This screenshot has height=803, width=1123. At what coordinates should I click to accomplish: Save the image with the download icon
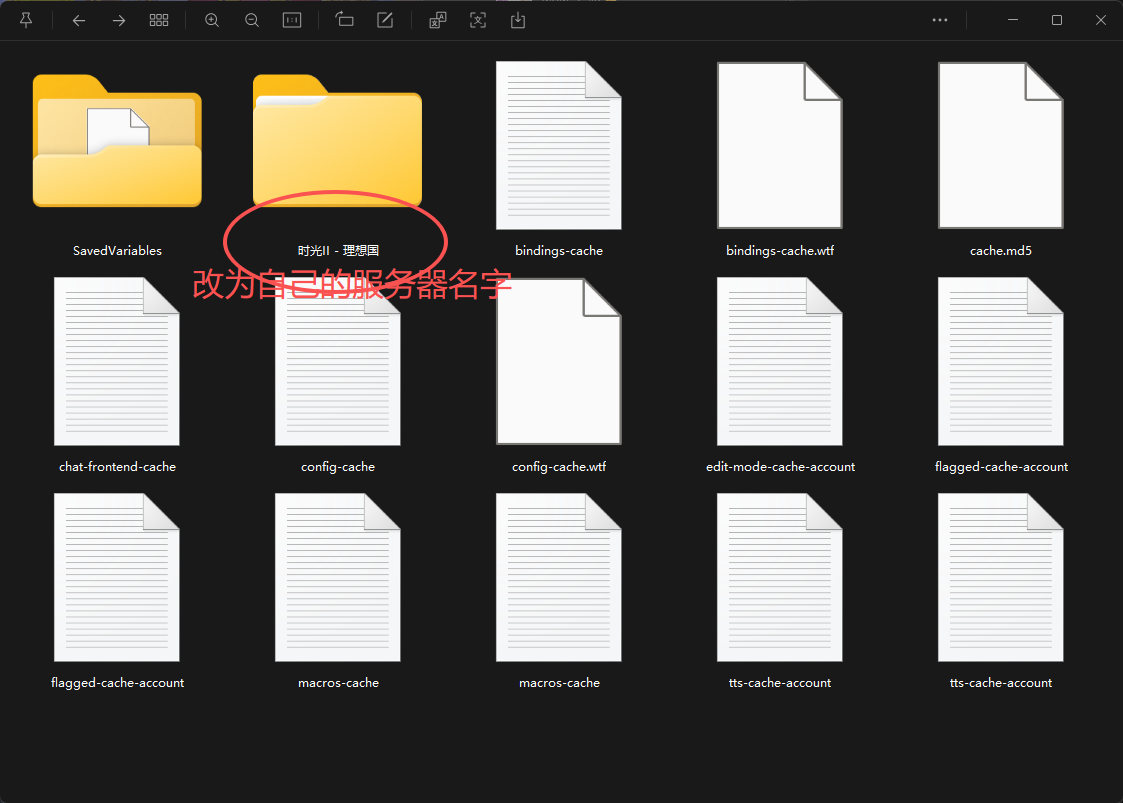point(518,20)
